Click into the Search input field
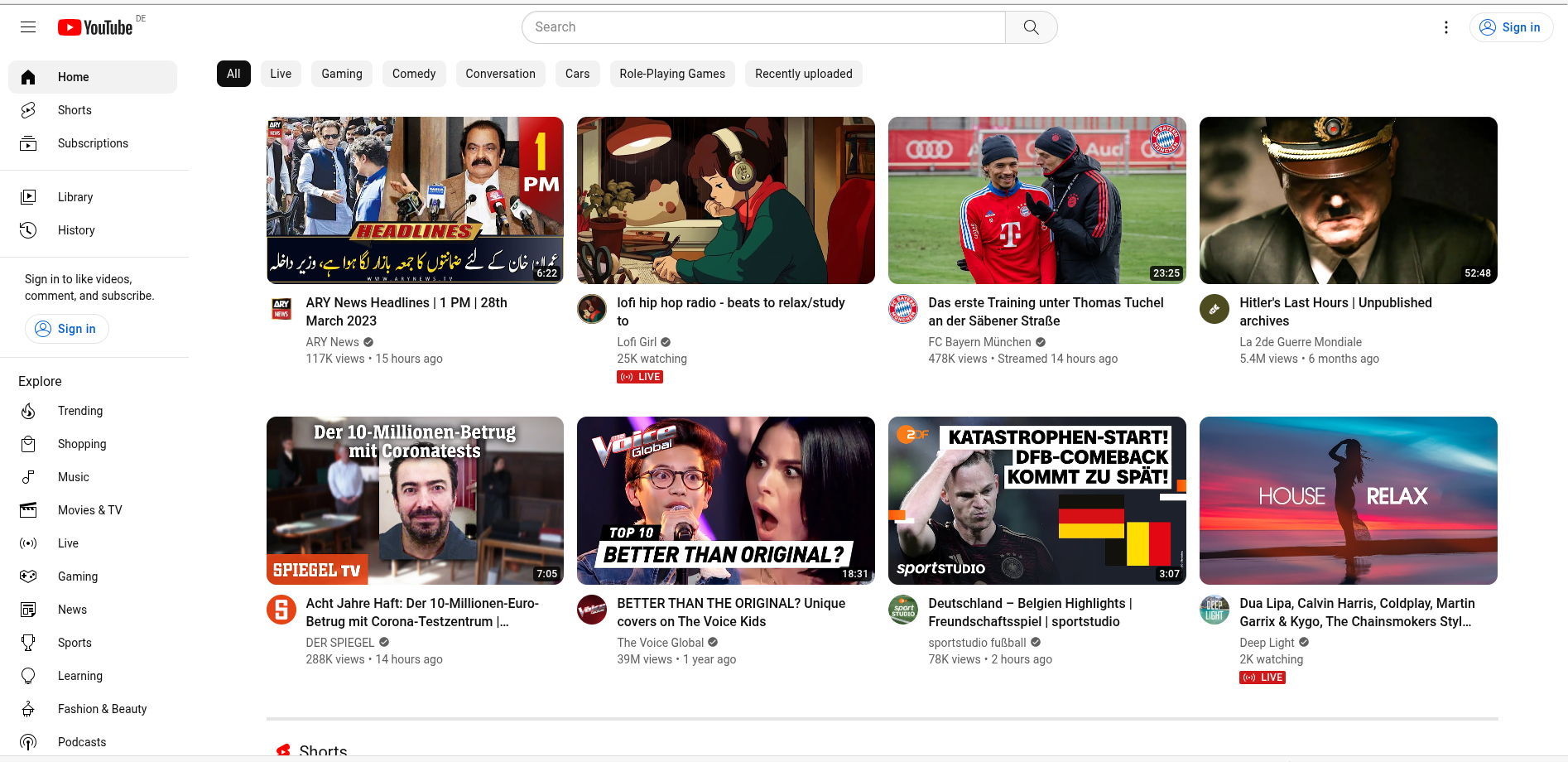1568x762 pixels. (x=762, y=27)
